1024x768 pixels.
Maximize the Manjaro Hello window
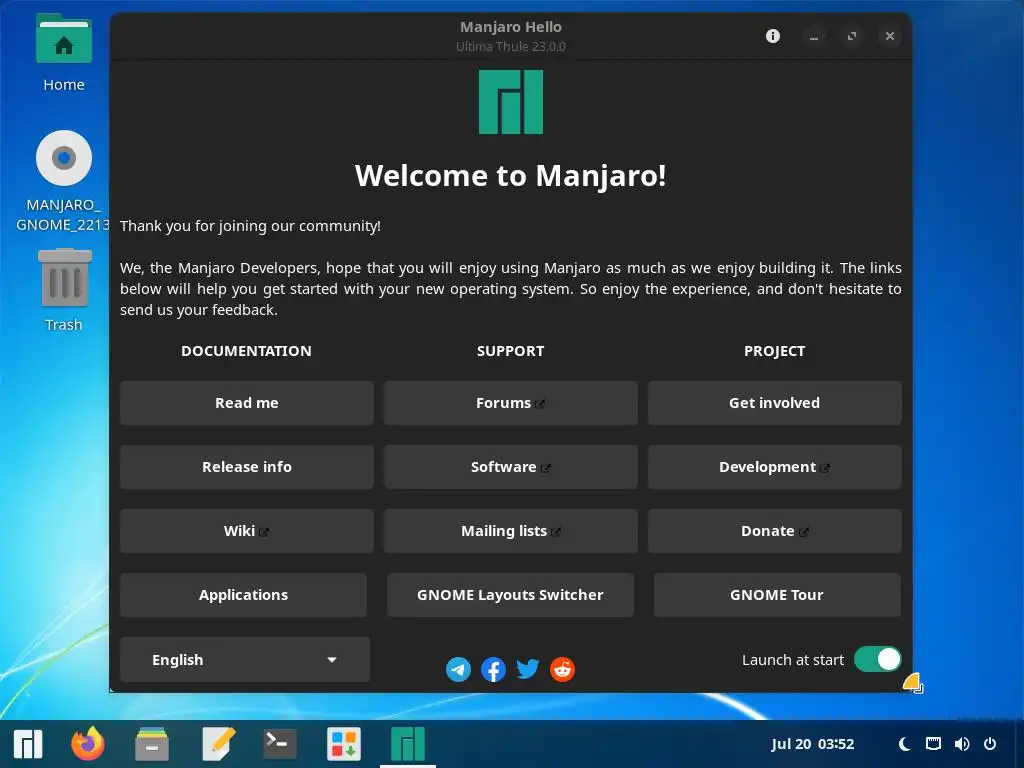pos(852,36)
